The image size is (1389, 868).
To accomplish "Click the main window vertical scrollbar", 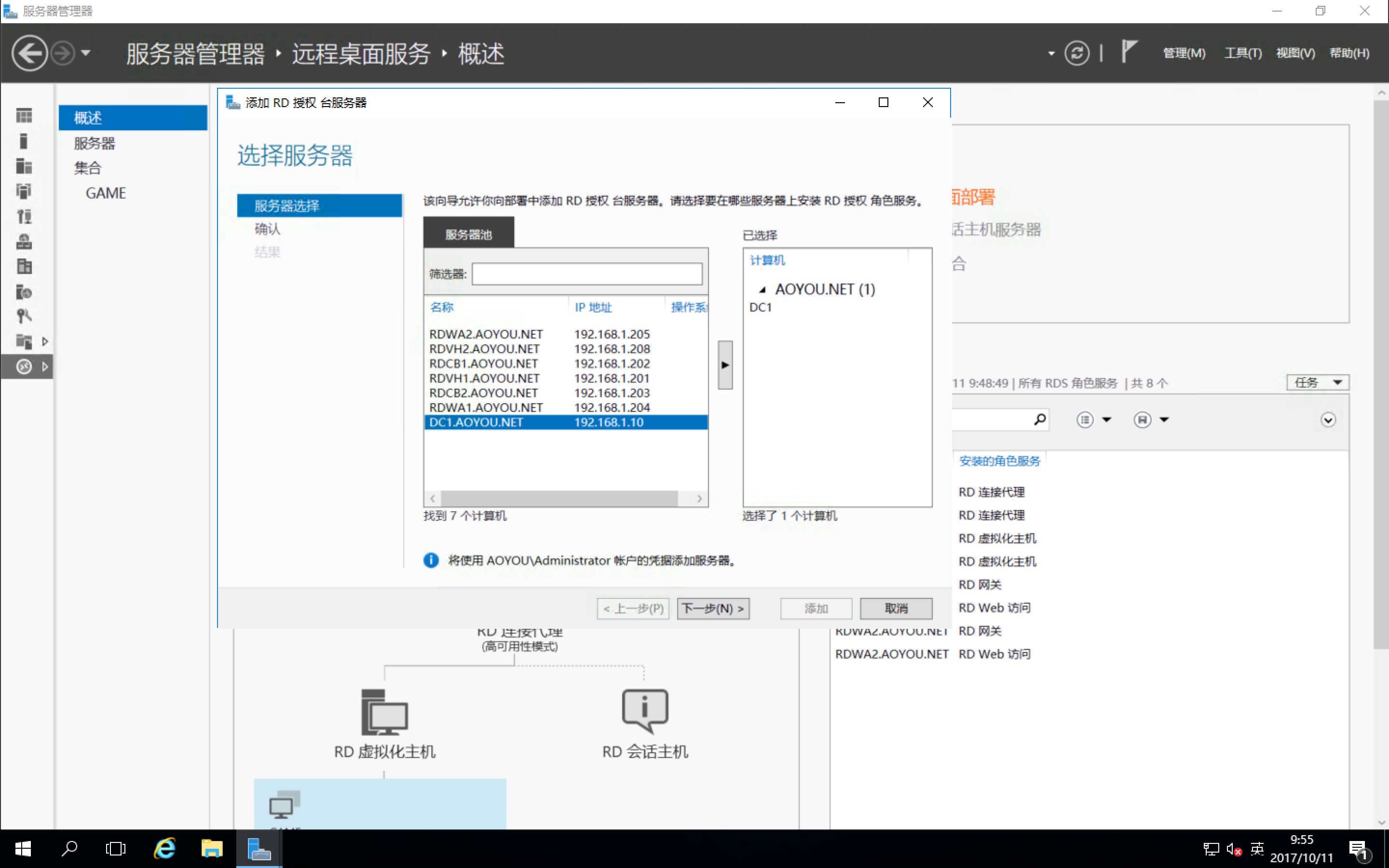I will (1380, 374).
